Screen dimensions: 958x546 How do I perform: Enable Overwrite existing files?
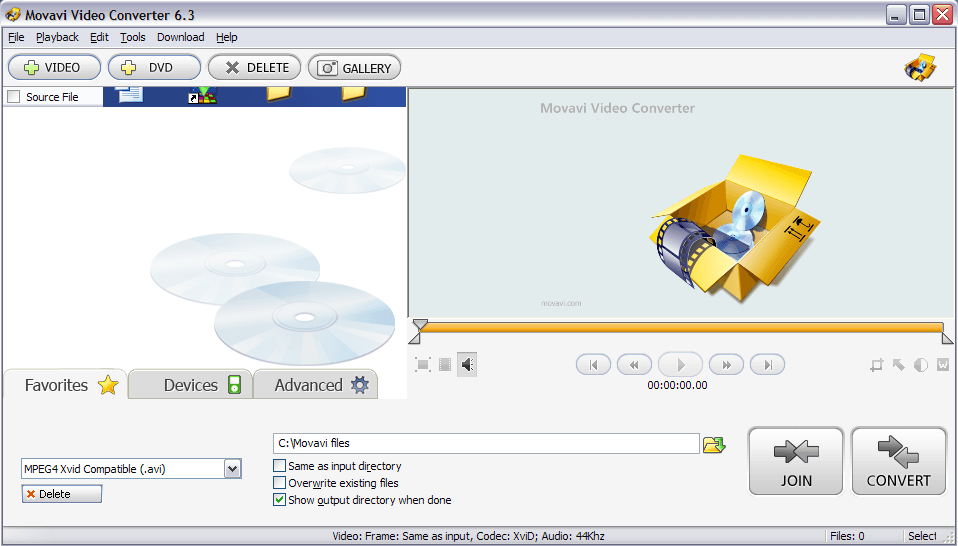(x=279, y=483)
